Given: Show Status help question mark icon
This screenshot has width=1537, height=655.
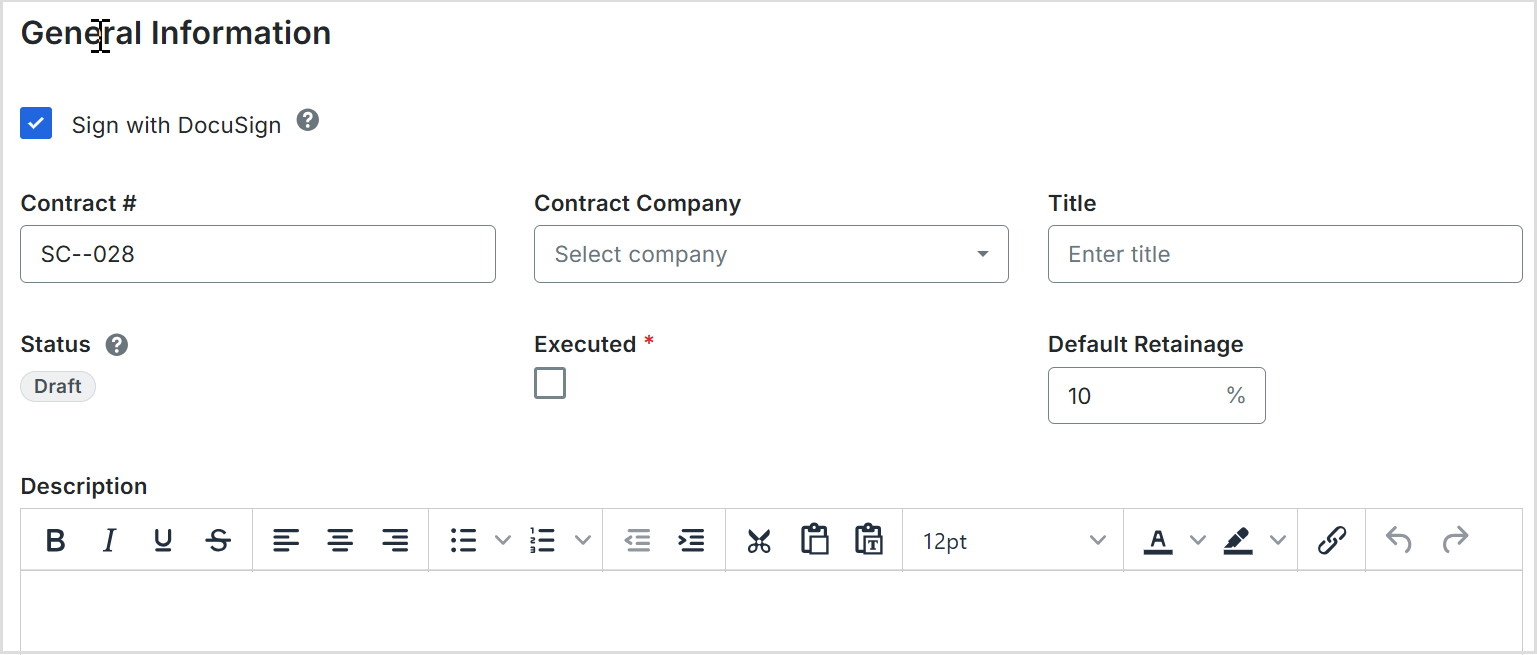Looking at the screenshot, I should pyautogui.click(x=117, y=345).
